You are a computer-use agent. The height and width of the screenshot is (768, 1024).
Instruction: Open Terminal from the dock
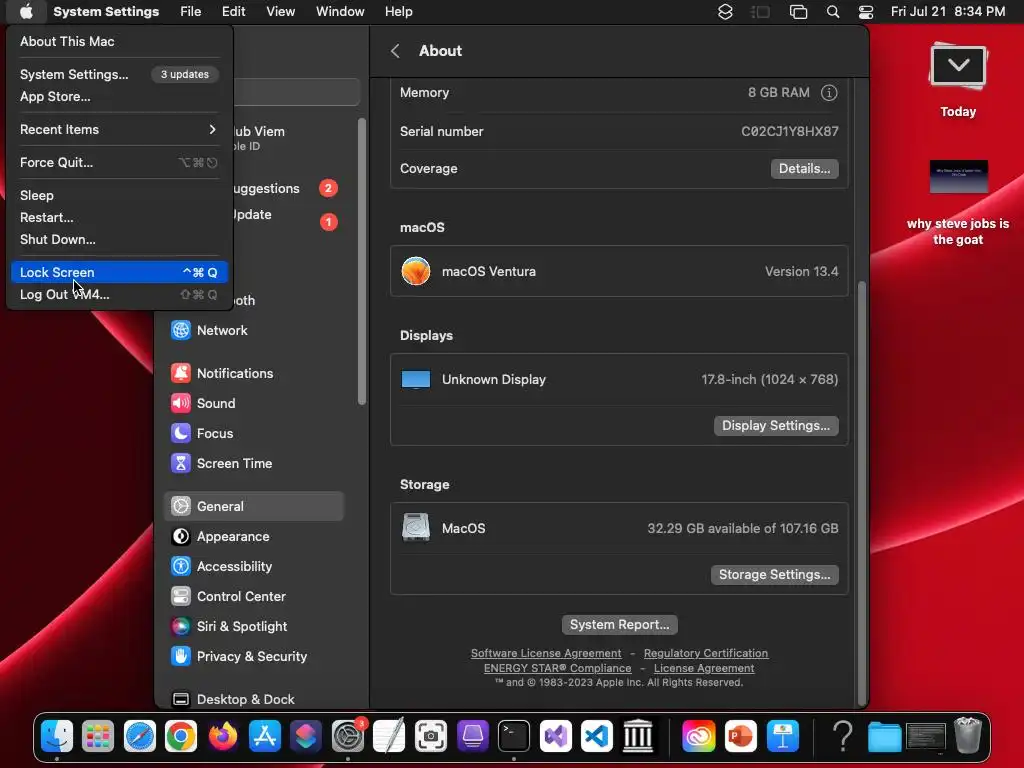pyautogui.click(x=514, y=736)
